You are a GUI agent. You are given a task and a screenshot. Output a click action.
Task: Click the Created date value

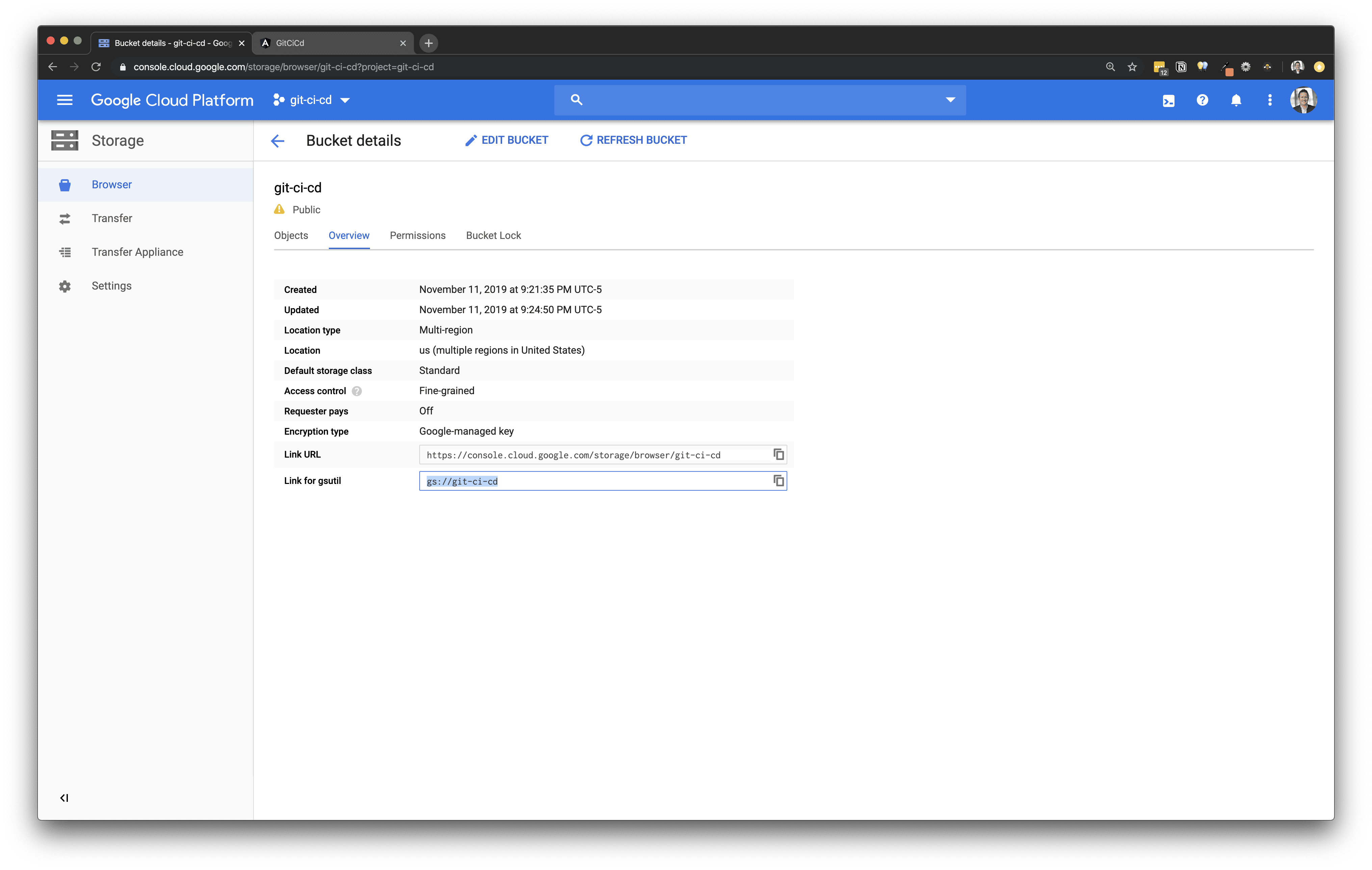pyautogui.click(x=510, y=290)
